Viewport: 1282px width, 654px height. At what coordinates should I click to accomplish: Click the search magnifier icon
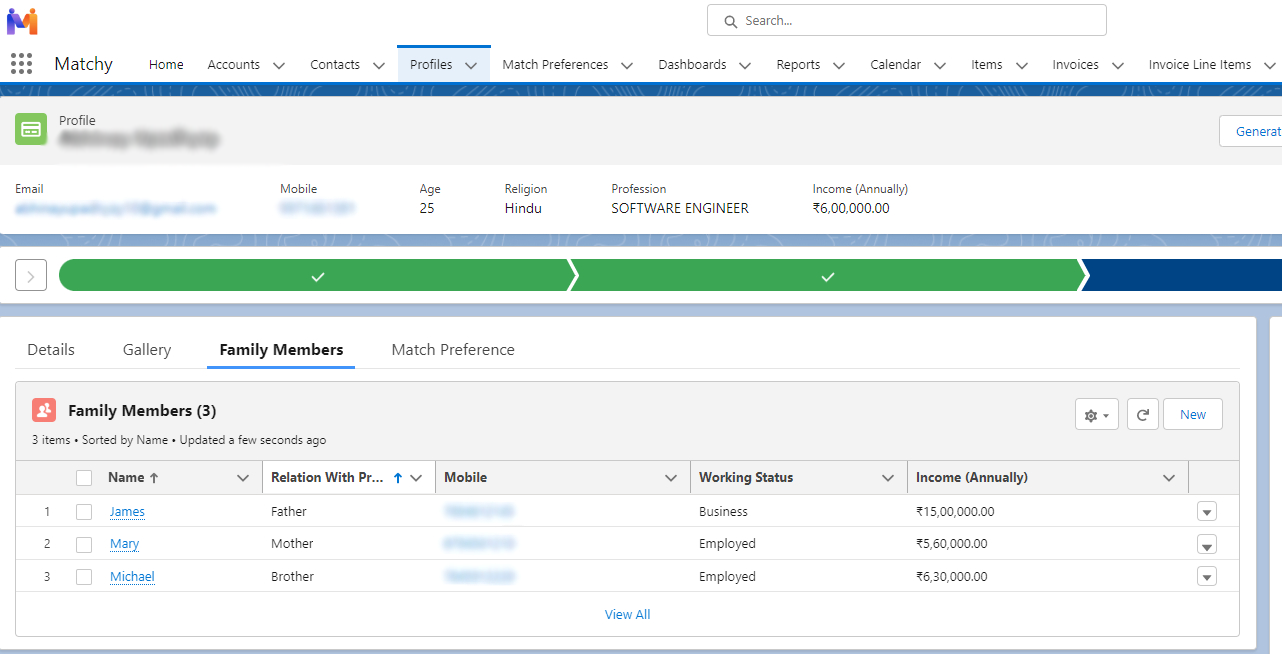(731, 21)
